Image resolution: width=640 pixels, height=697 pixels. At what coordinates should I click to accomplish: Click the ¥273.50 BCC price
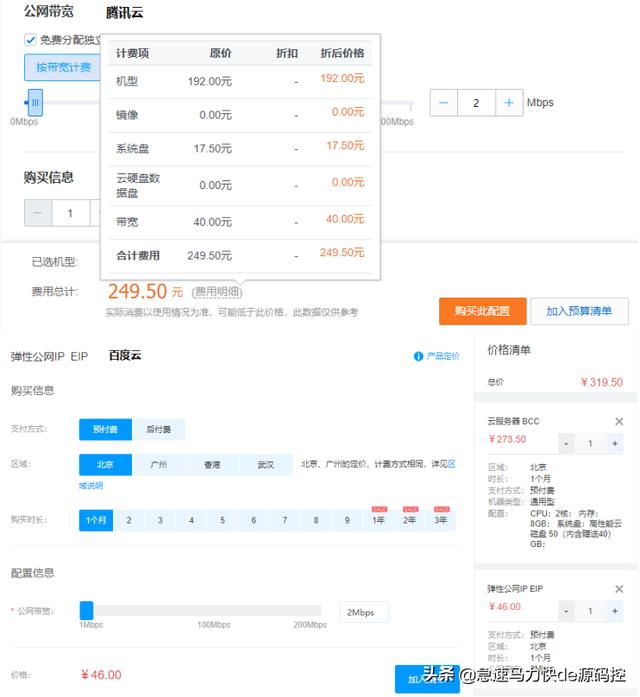pos(508,439)
